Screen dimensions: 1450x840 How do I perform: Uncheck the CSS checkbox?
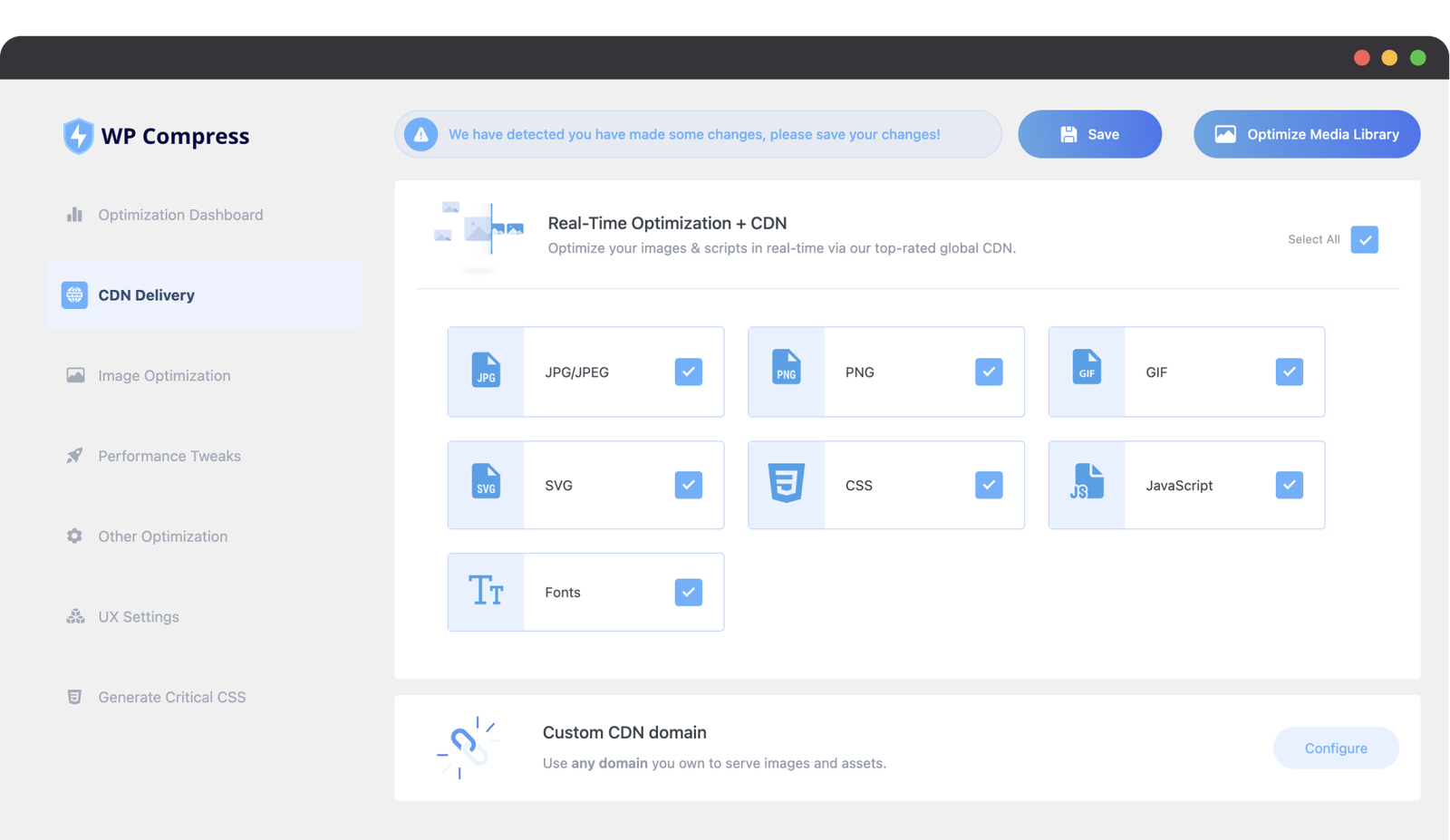click(x=989, y=485)
